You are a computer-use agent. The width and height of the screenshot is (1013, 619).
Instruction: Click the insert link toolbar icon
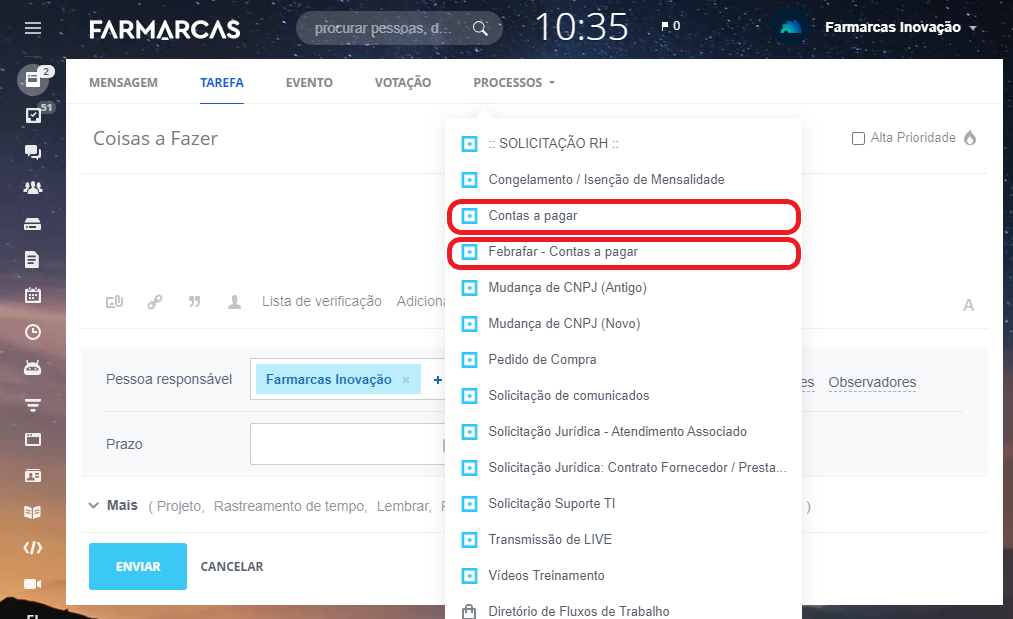[154, 302]
